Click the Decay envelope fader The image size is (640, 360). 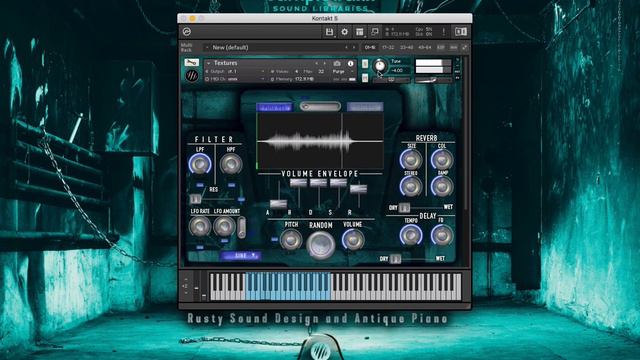(x=318, y=182)
